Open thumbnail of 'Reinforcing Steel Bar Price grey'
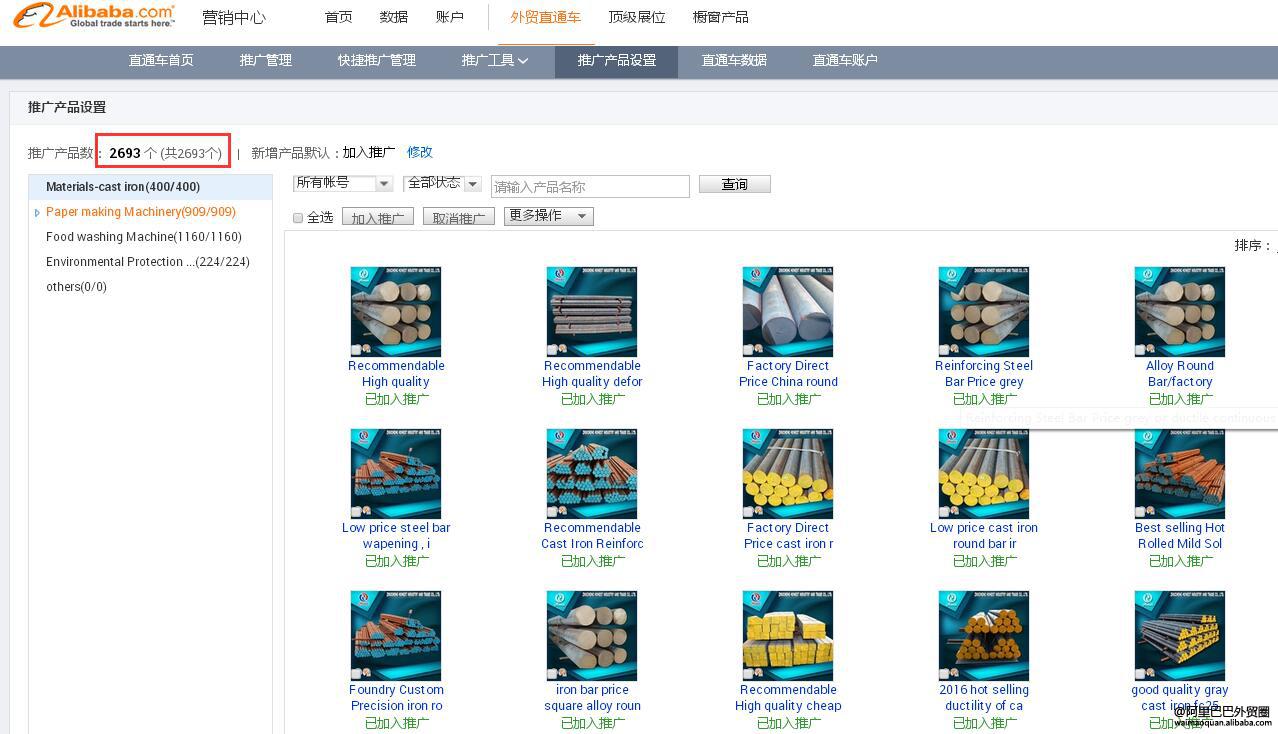 point(984,312)
